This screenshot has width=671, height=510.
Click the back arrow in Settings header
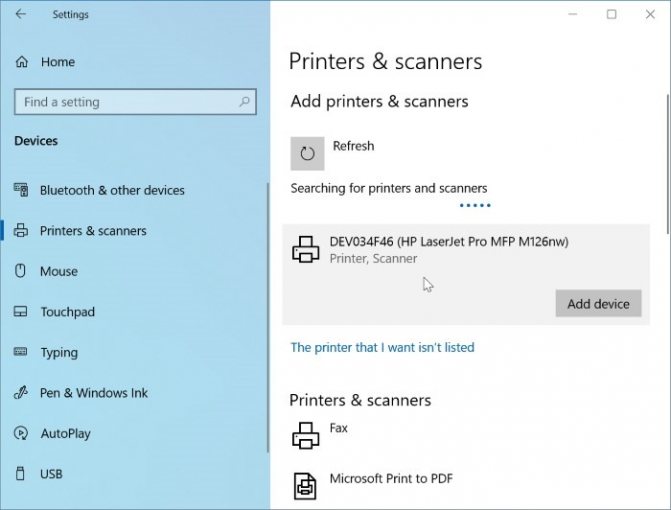[x=21, y=15]
